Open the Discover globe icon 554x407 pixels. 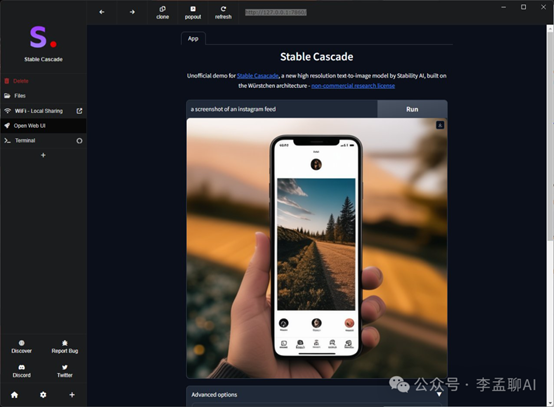[22, 343]
